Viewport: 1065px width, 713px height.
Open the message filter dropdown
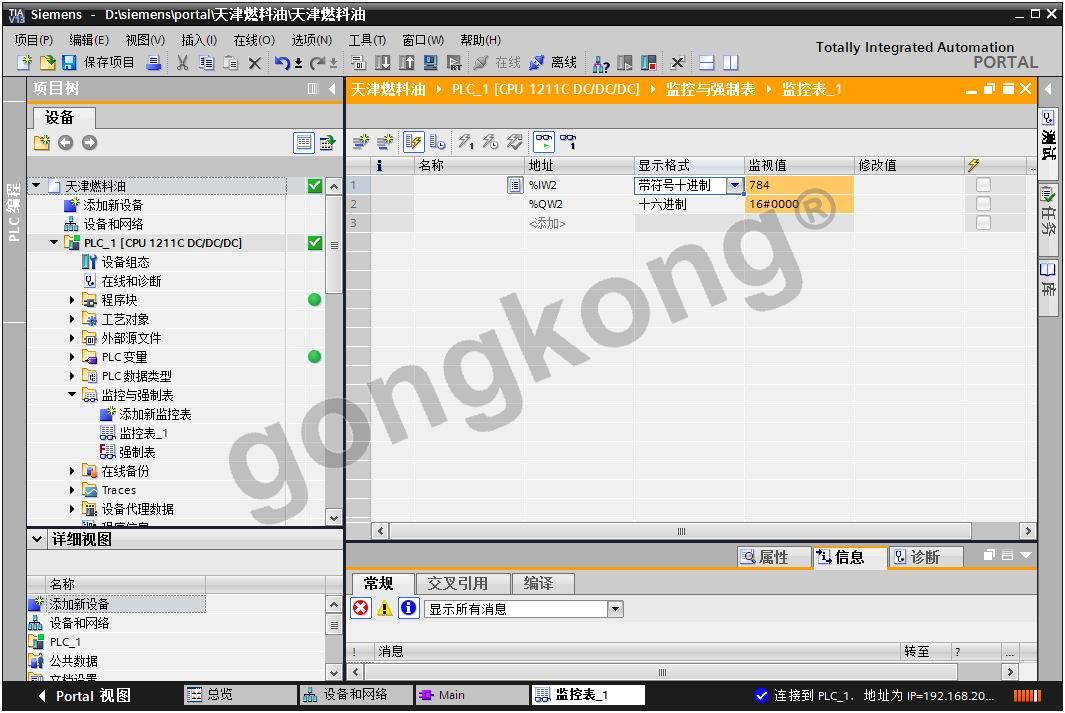point(615,609)
